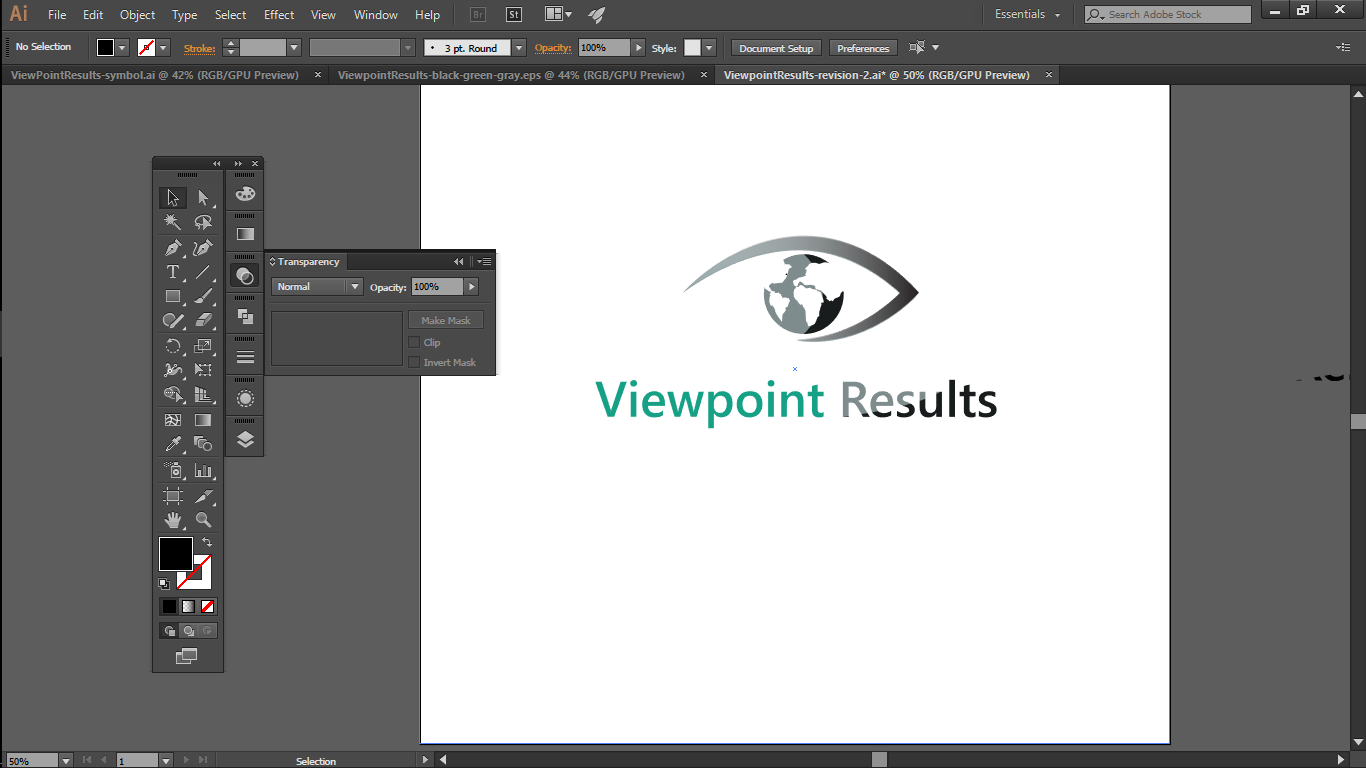Open the Color panel palette icon

(x=245, y=193)
